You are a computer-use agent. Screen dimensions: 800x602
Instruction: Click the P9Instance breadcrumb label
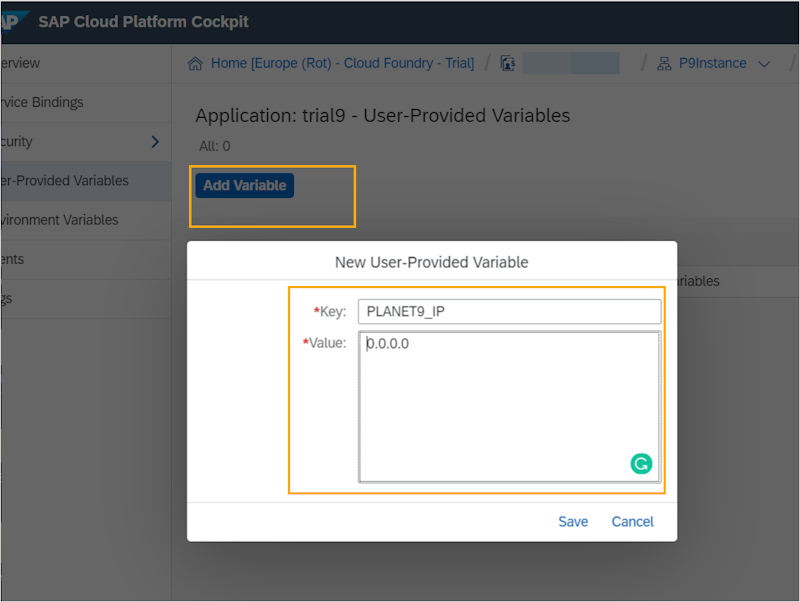(713, 63)
